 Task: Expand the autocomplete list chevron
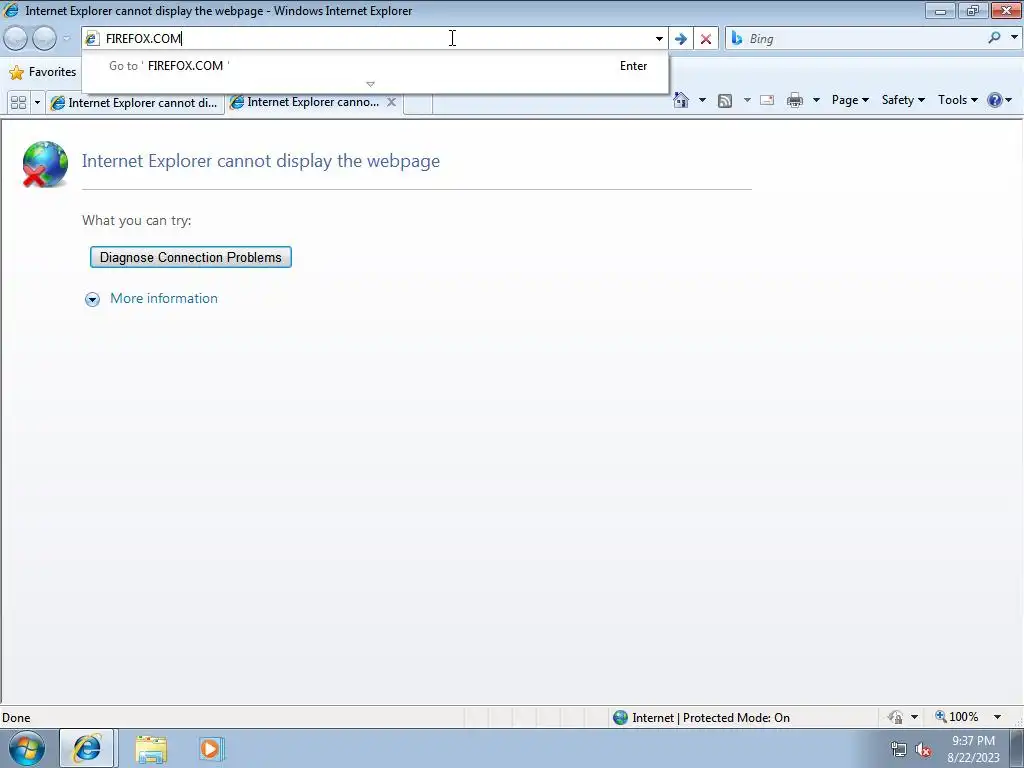(x=370, y=84)
